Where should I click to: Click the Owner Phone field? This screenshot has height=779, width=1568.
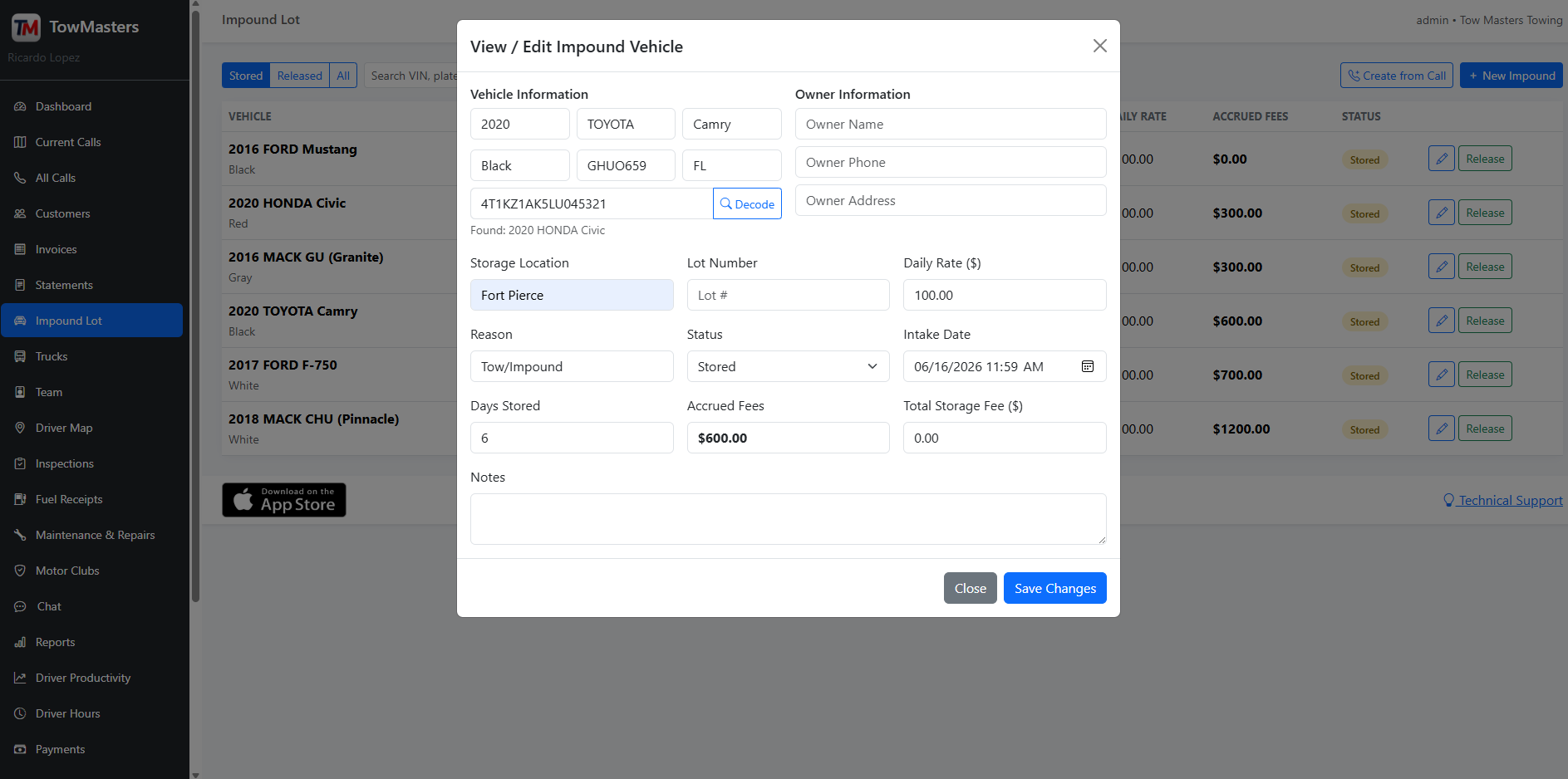click(x=951, y=162)
